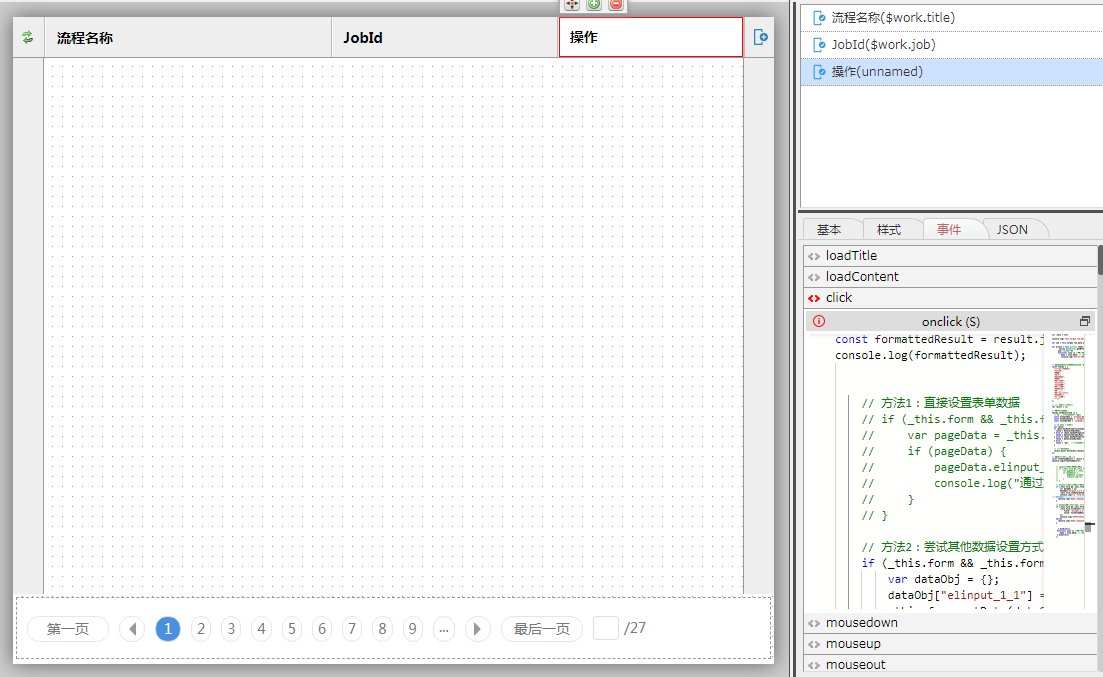
Task: Click the 方法1 comment line in code
Action: click(x=941, y=403)
